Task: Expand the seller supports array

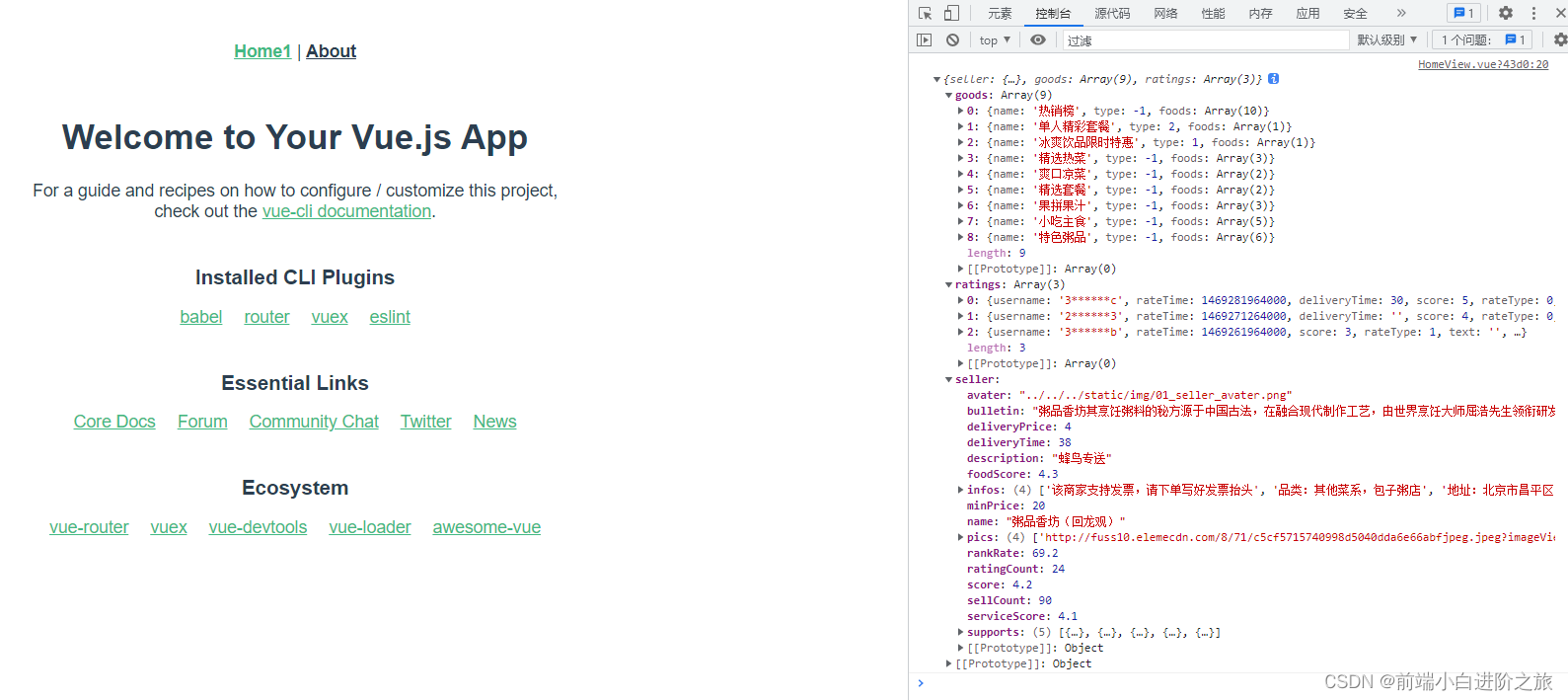Action: coord(961,632)
